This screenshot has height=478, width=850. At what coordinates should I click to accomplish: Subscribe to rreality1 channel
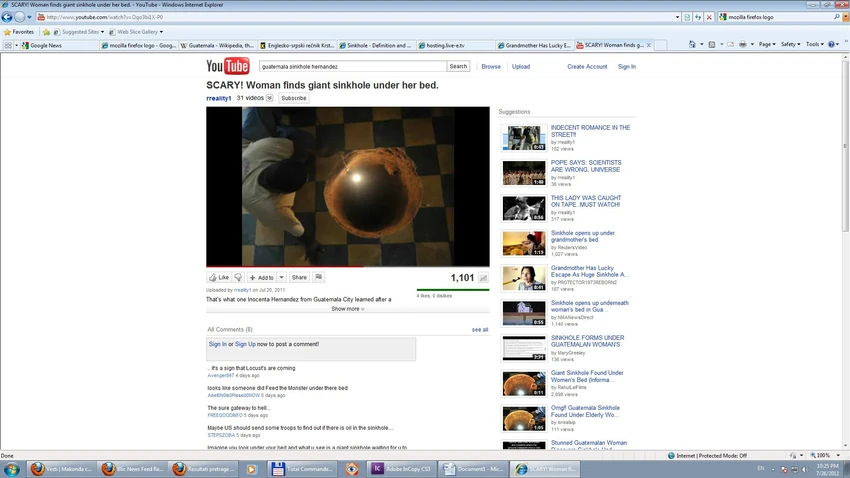(x=293, y=98)
